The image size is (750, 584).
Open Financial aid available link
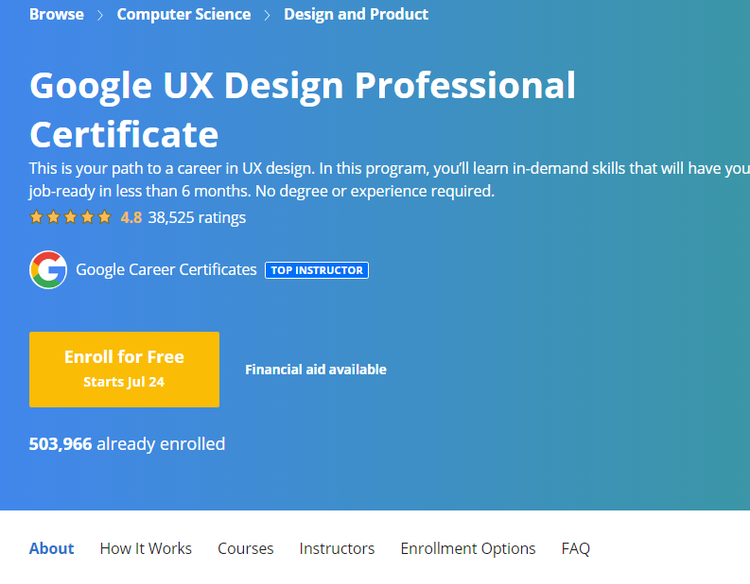coord(316,369)
